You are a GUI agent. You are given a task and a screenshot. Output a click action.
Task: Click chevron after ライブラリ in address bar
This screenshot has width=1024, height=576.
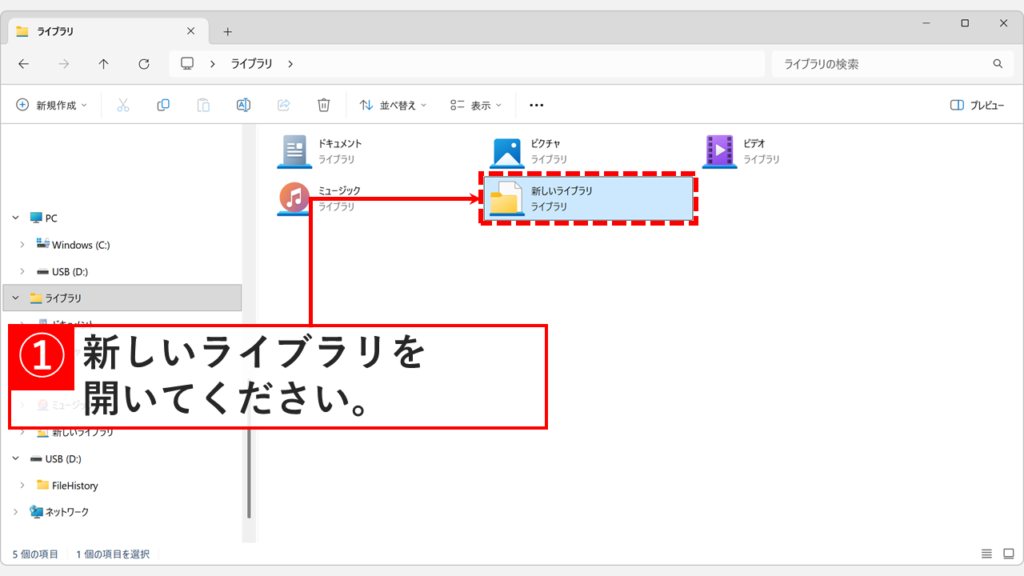pos(290,64)
